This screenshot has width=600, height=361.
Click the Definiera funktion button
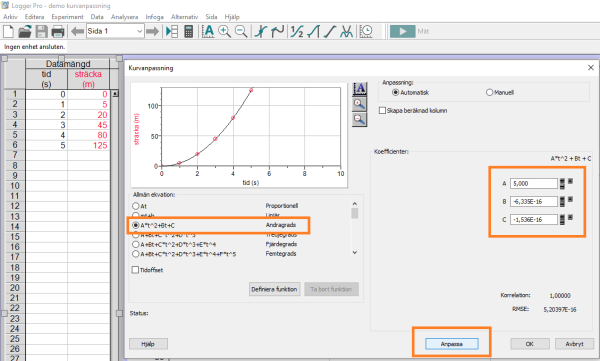(274, 289)
